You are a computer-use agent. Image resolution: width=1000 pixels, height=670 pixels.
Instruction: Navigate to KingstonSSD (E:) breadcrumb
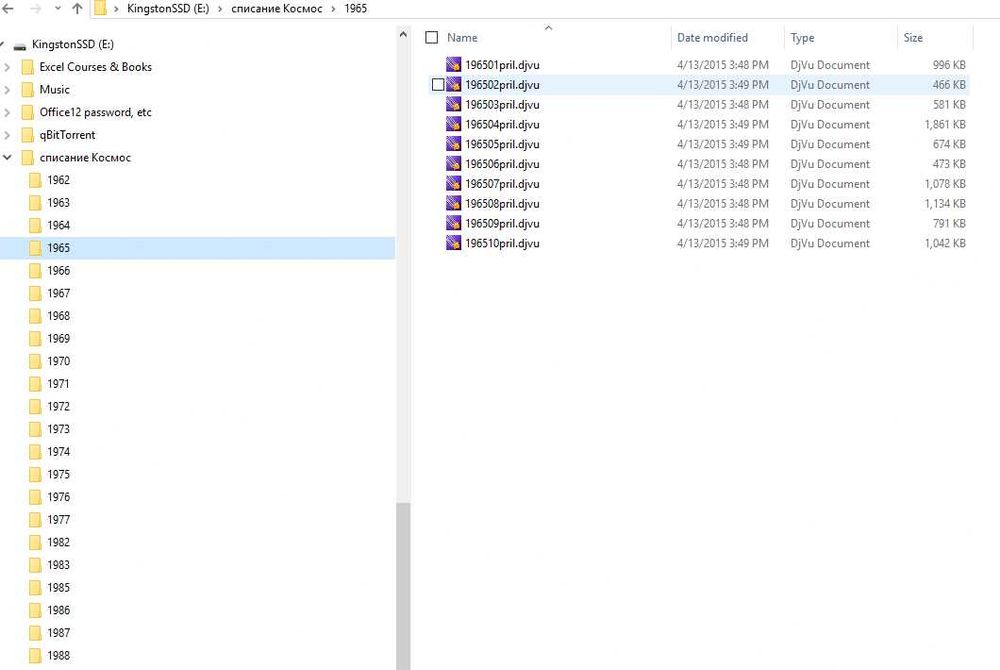tap(168, 8)
